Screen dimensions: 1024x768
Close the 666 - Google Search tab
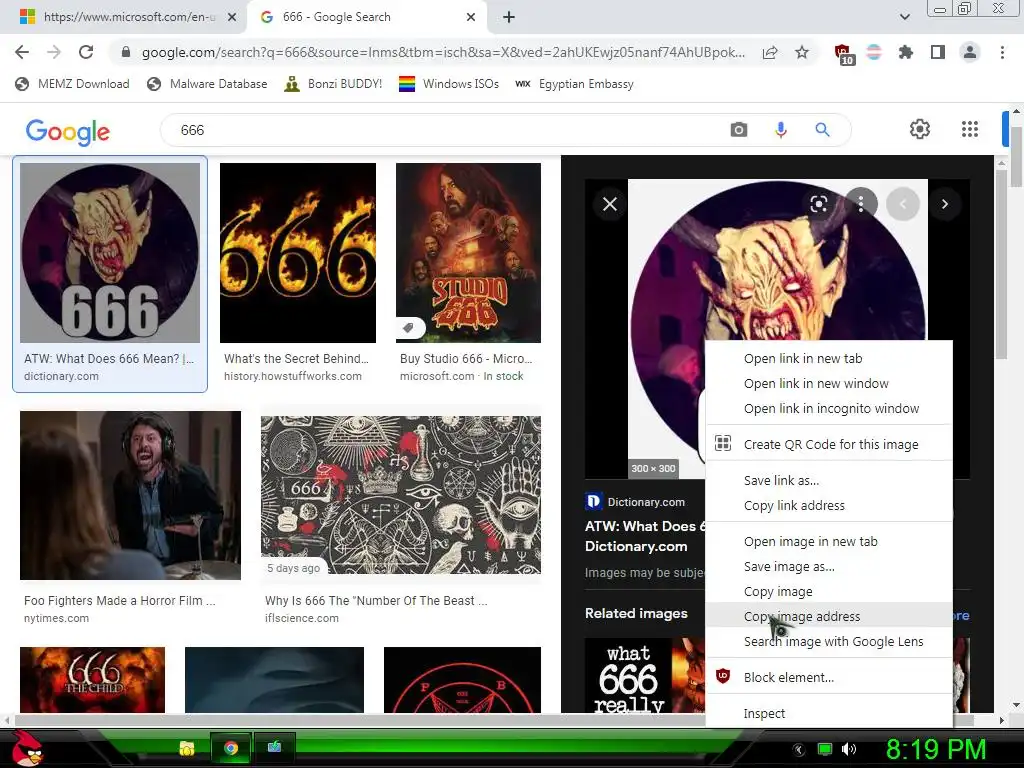[x=471, y=17]
